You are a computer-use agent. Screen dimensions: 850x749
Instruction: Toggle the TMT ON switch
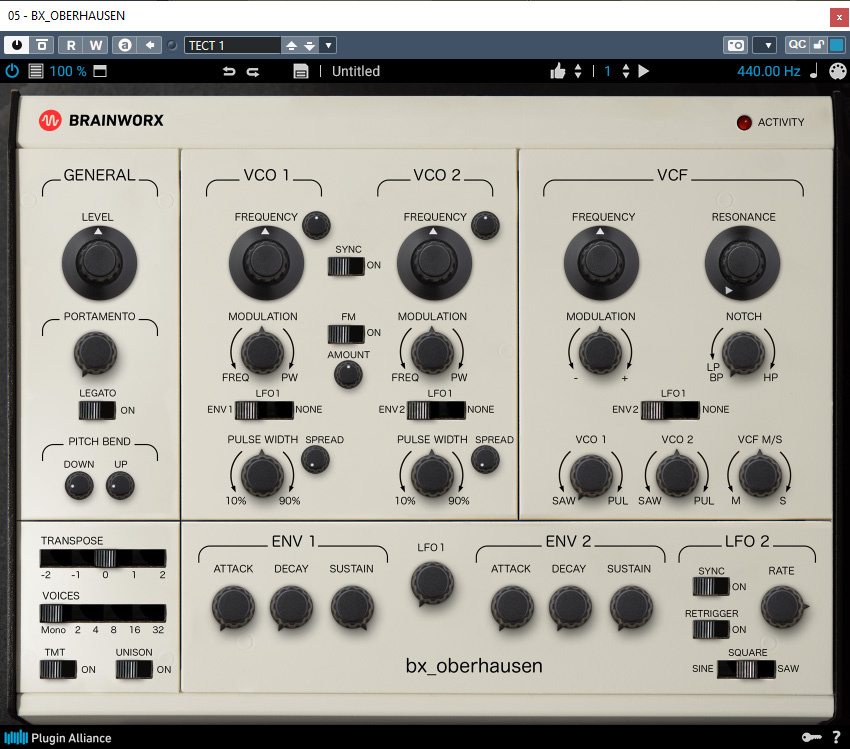(x=58, y=669)
